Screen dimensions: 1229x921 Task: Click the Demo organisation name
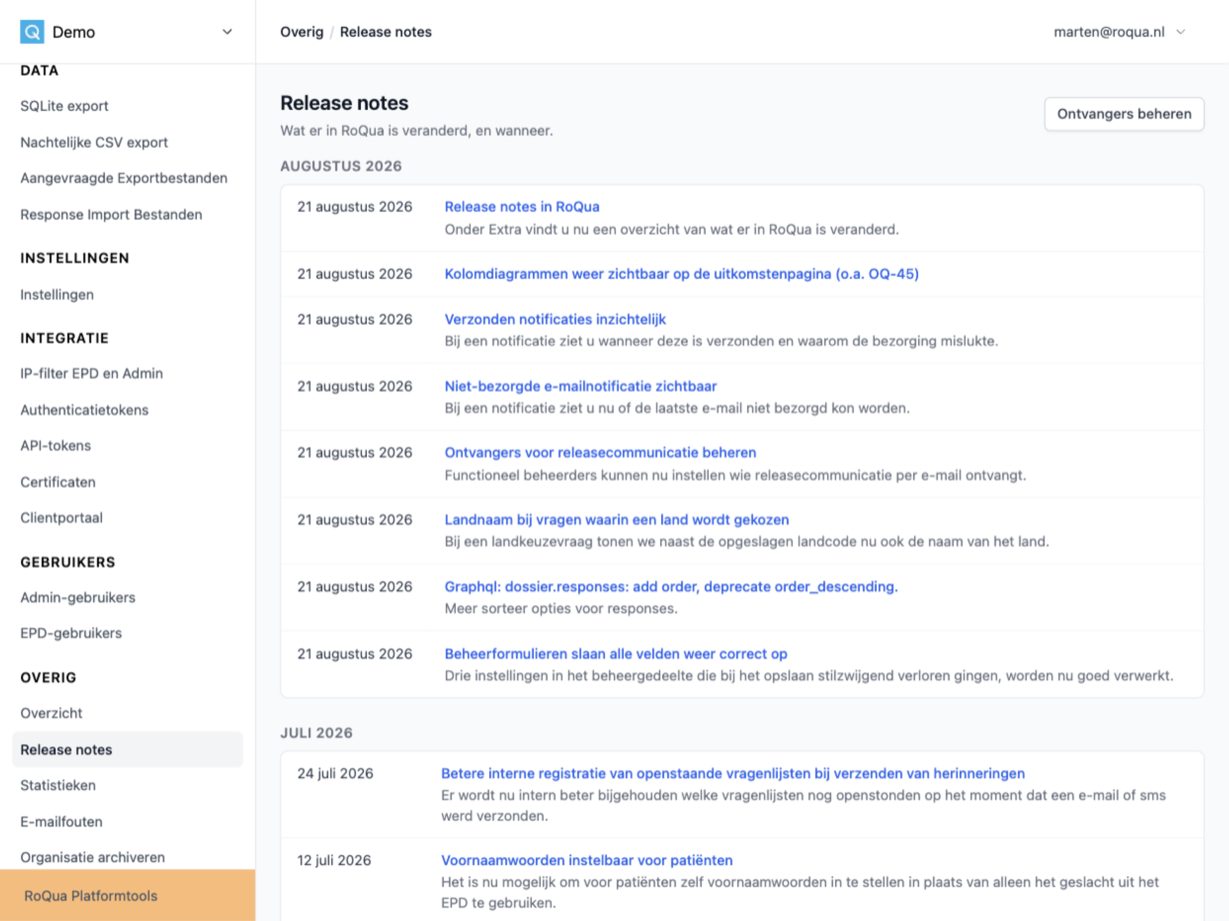pyautogui.click(x=74, y=32)
